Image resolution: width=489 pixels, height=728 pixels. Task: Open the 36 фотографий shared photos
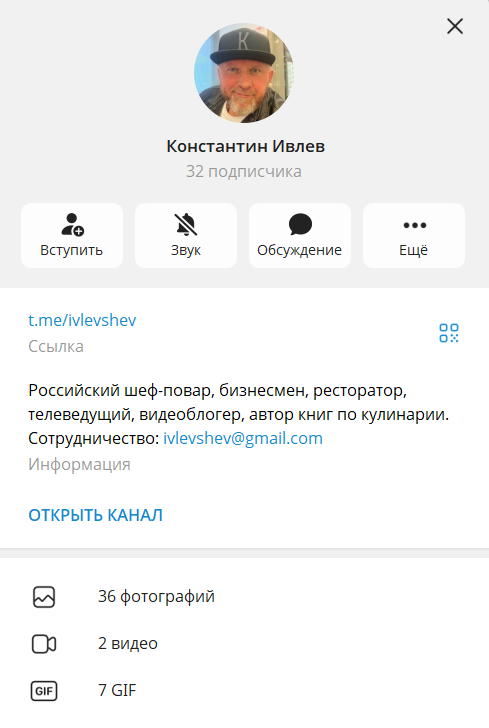pyautogui.click(x=244, y=597)
